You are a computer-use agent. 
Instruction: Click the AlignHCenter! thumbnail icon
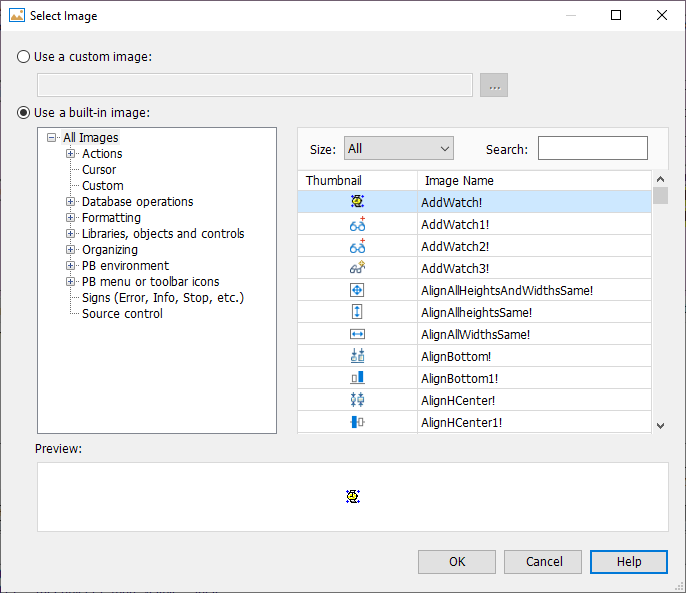(357, 400)
